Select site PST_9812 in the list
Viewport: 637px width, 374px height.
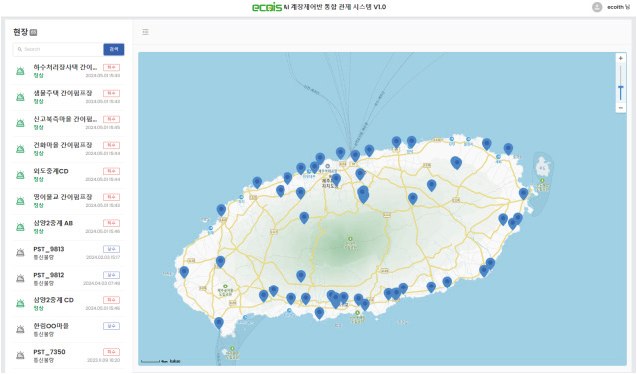[x=68, y=279]
